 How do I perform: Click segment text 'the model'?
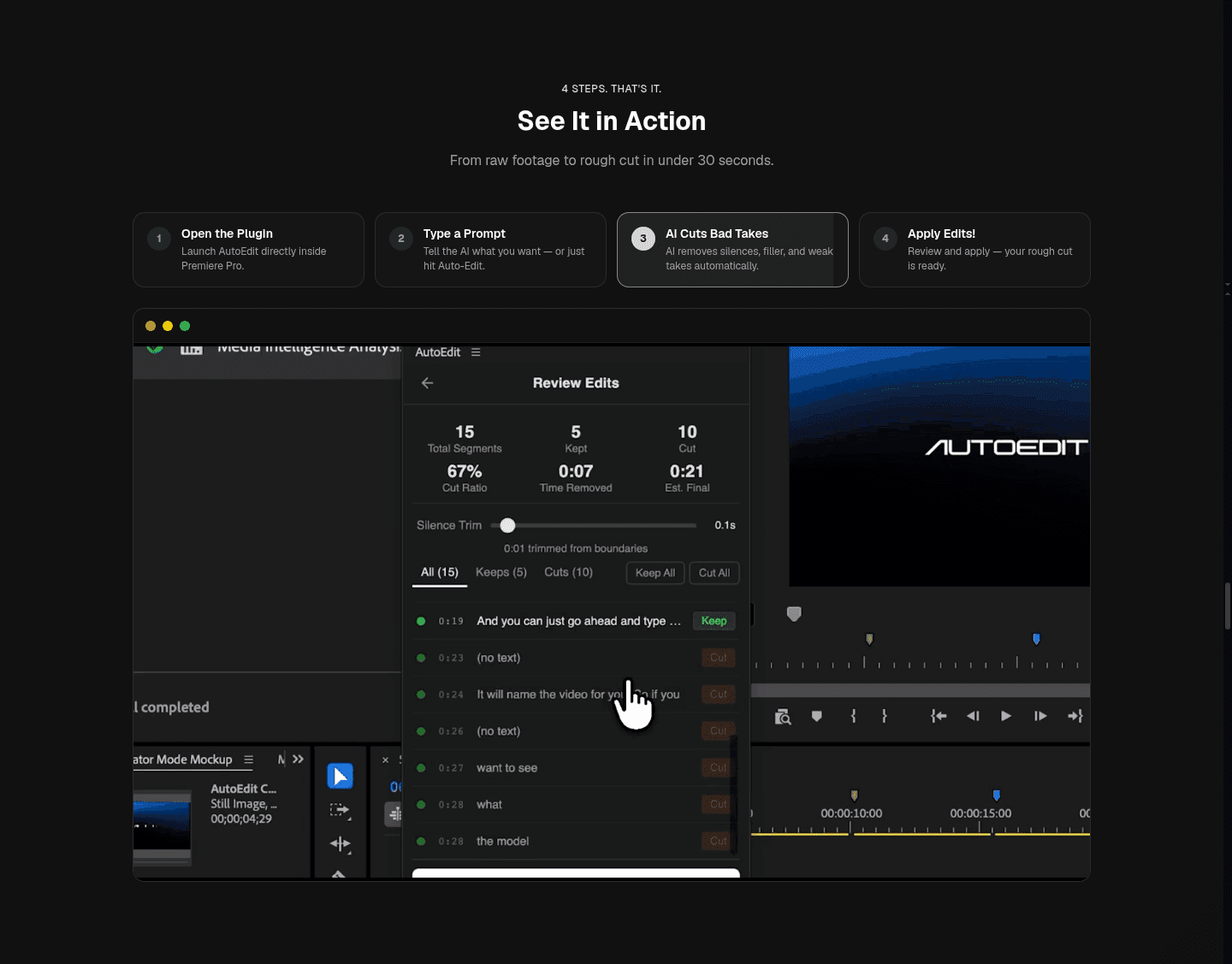pos(502,842)
